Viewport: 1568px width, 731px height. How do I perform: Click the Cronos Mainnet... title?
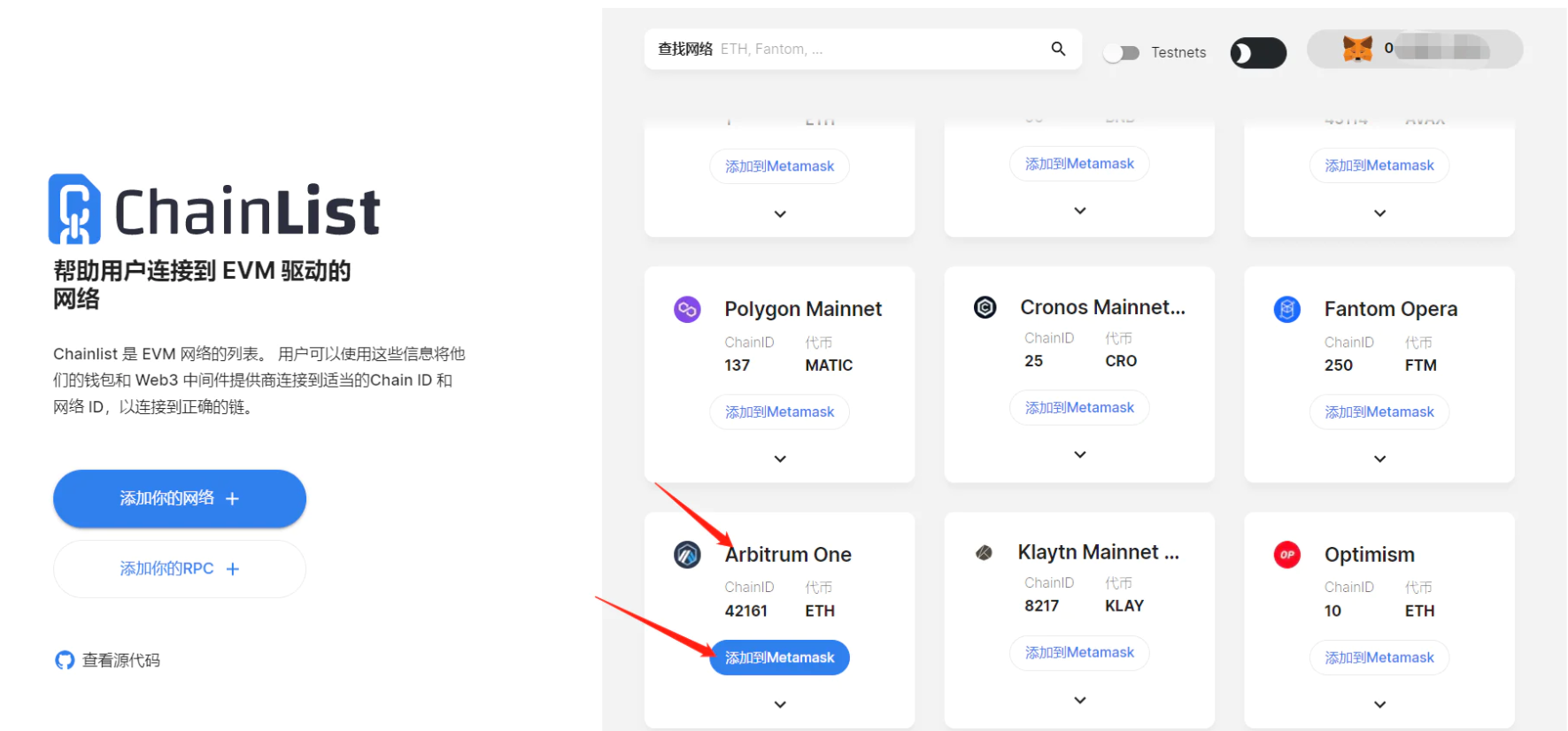pos(1102,307)
